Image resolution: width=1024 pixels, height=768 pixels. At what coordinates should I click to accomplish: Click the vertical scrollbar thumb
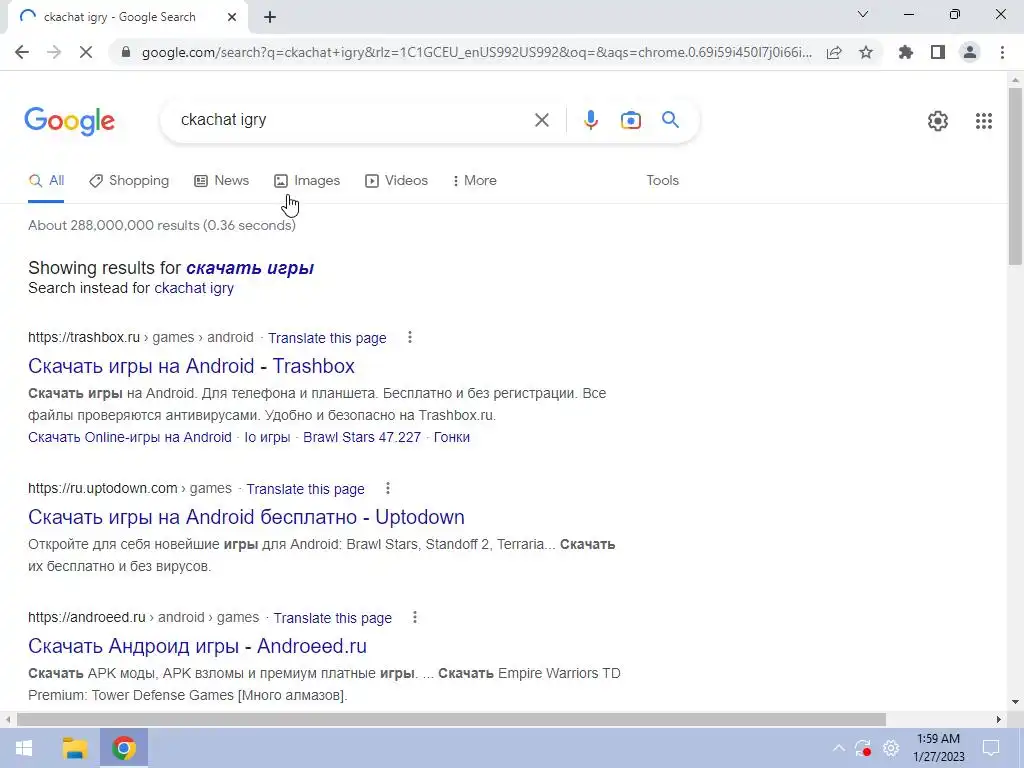pos(1015,176)
